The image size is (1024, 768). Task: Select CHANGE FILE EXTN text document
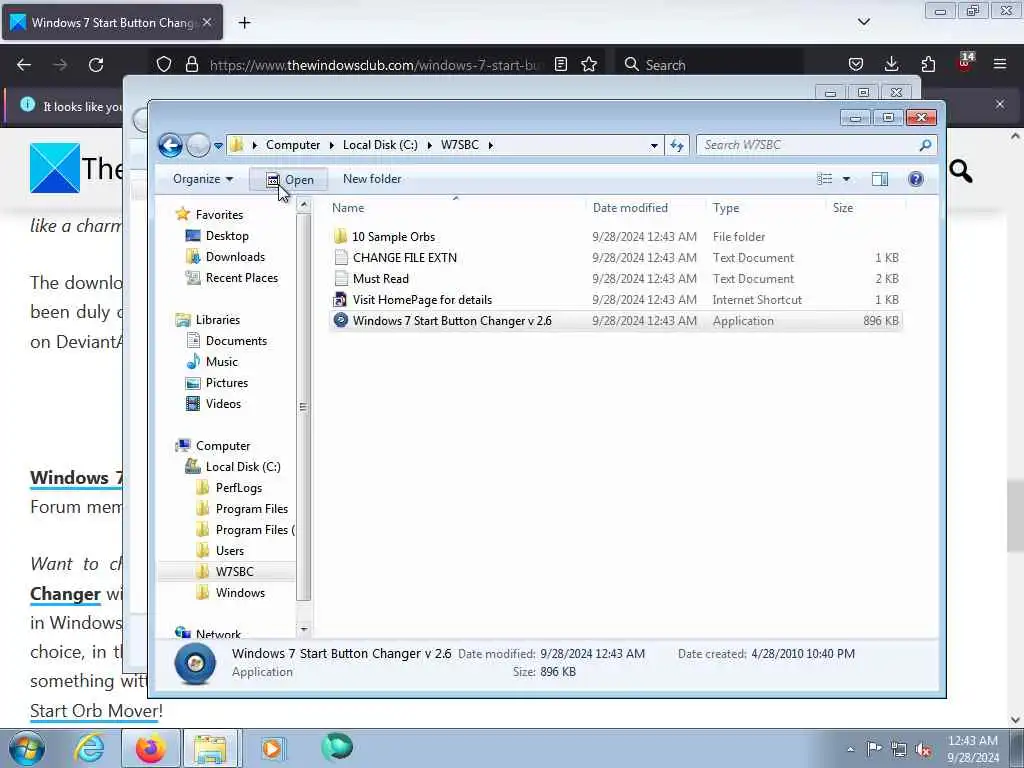(404, 257)
